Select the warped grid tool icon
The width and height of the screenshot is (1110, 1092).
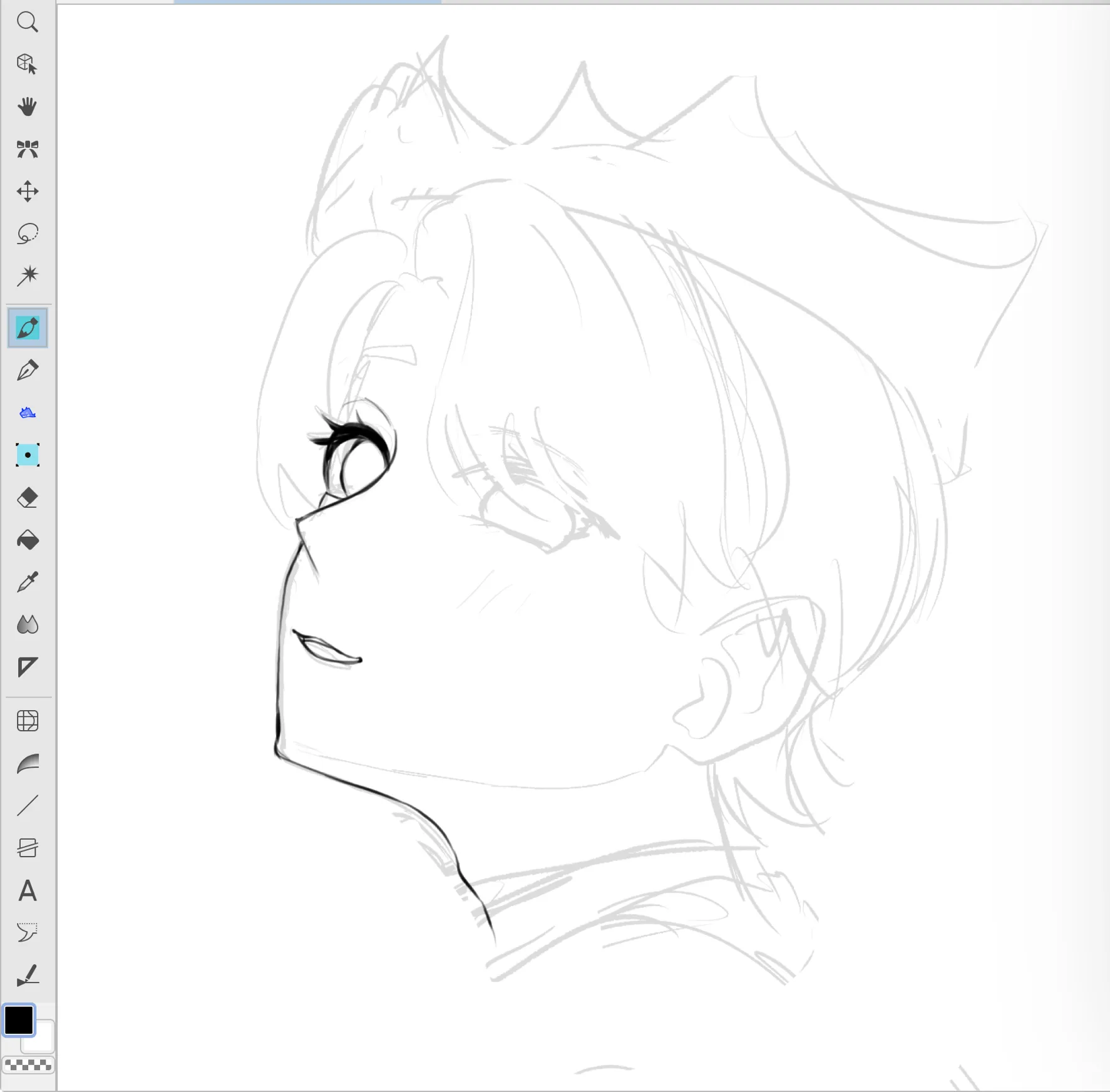point(28,721)
